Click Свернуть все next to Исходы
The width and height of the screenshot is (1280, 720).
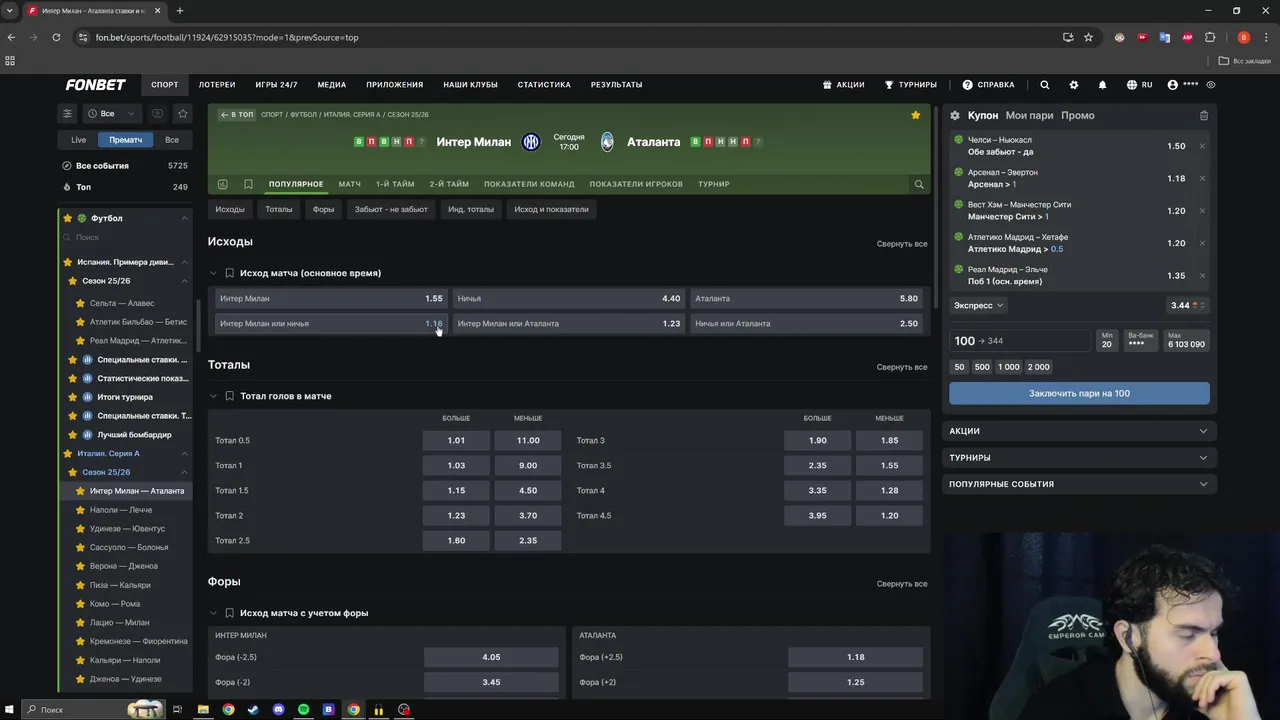(x=901, y=244)
